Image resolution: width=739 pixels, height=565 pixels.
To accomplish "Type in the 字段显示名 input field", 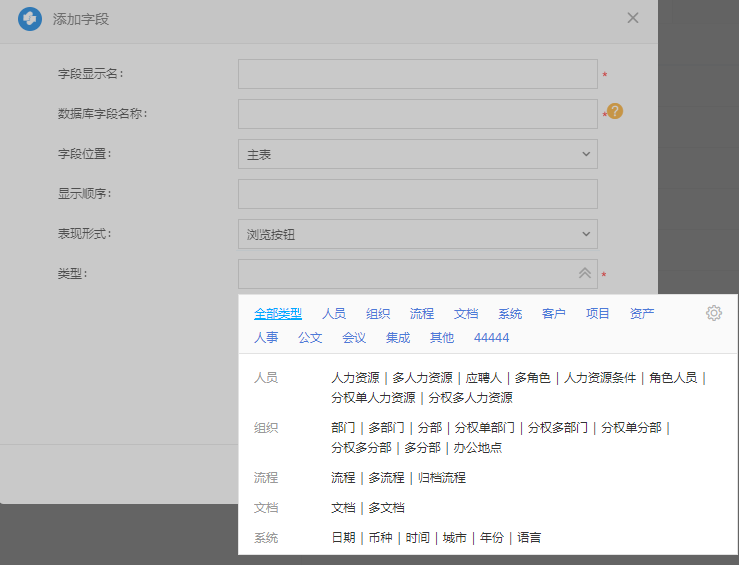I will (x=417, y=74).
